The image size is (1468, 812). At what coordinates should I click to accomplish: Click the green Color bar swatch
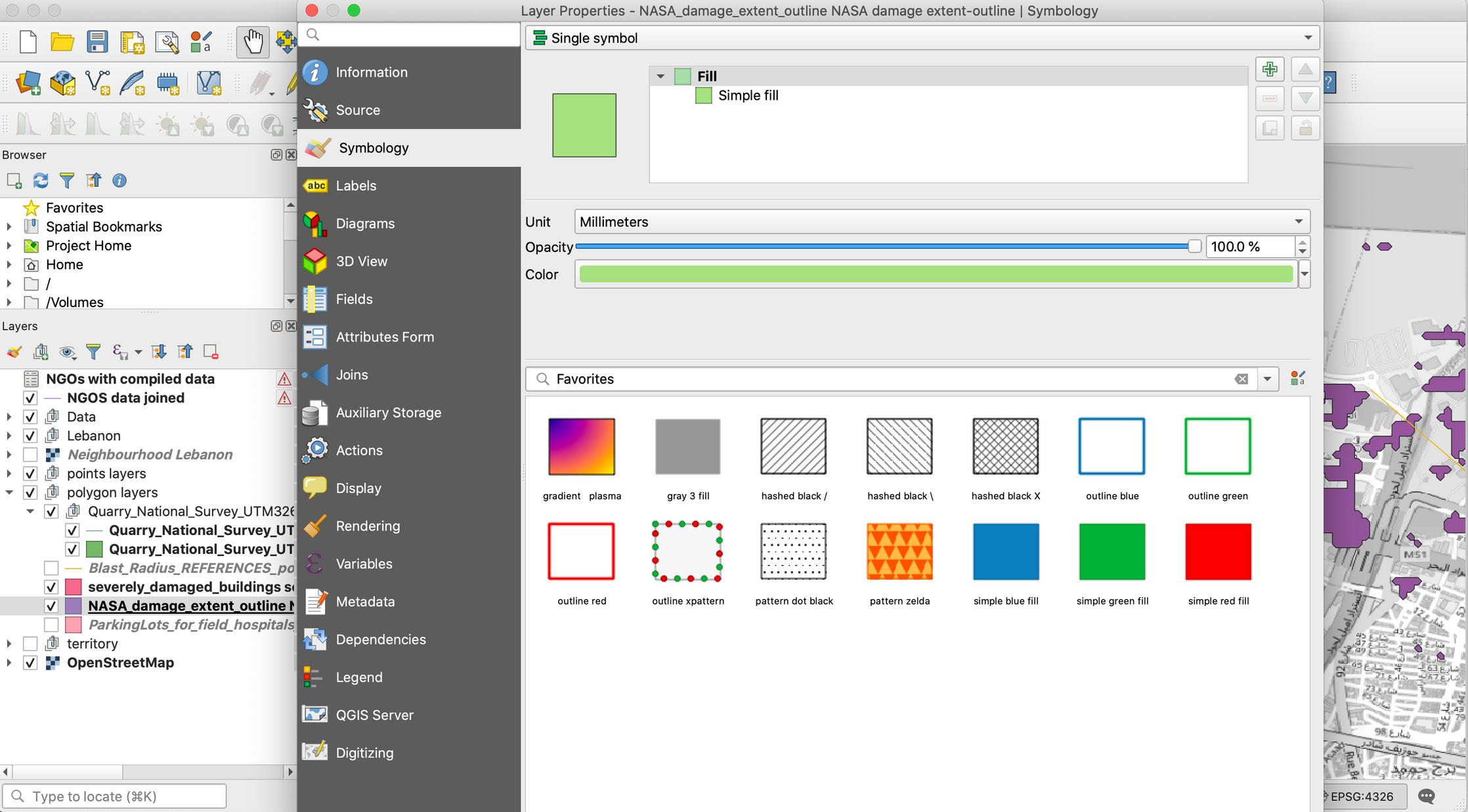tap(936, 274)
